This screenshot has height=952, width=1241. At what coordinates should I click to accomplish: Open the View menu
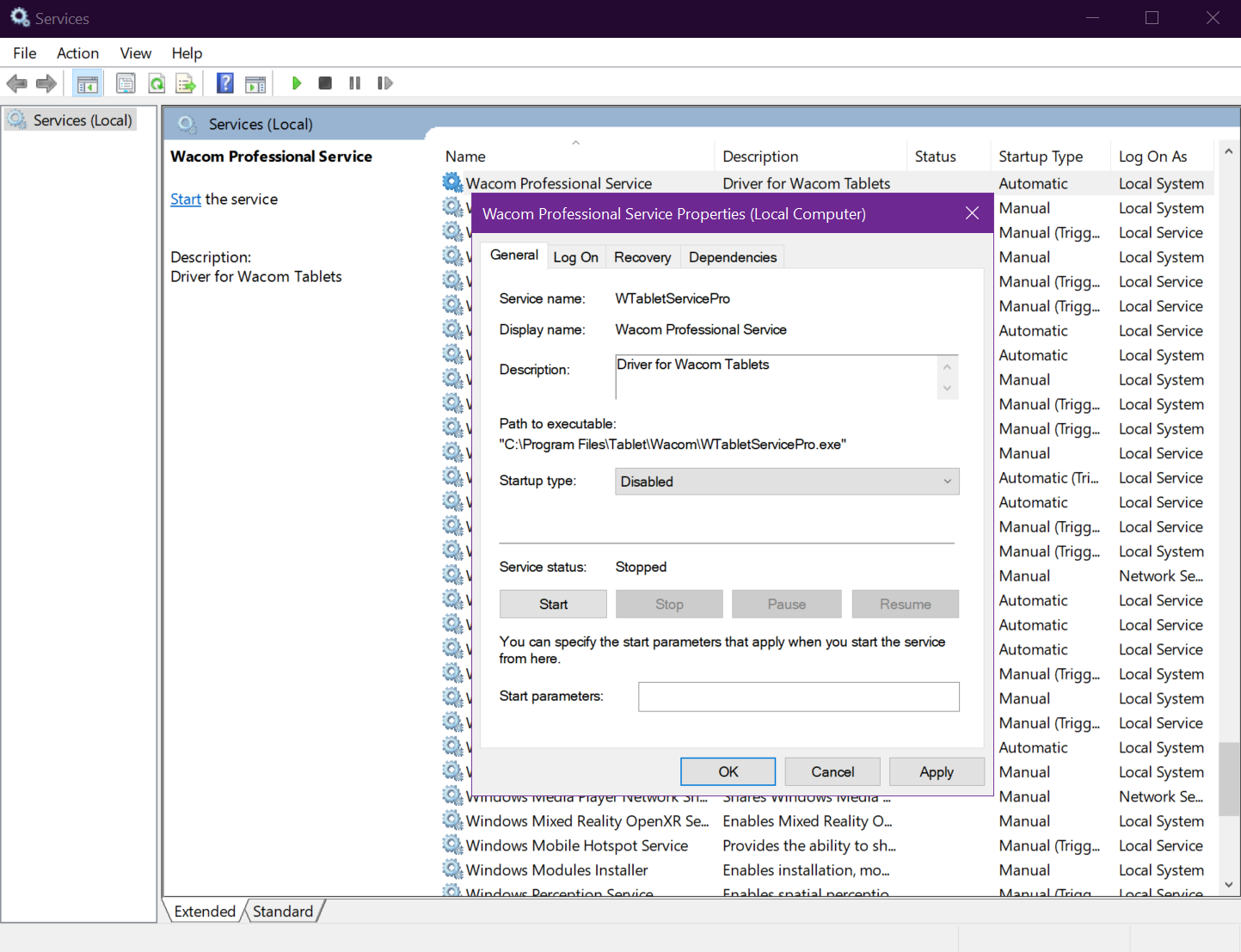[x=136, y=53]
